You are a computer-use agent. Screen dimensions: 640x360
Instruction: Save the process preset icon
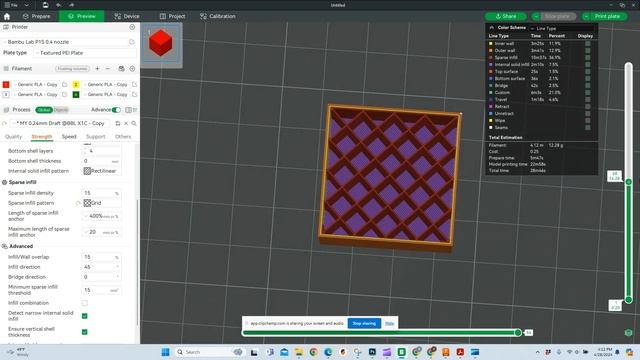[x=118, y=123]
